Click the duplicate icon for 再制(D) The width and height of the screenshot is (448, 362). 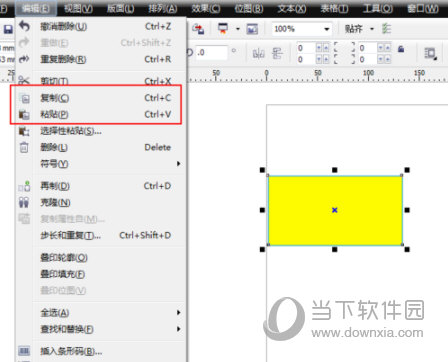pyautogui.click(x=24, y=186)
